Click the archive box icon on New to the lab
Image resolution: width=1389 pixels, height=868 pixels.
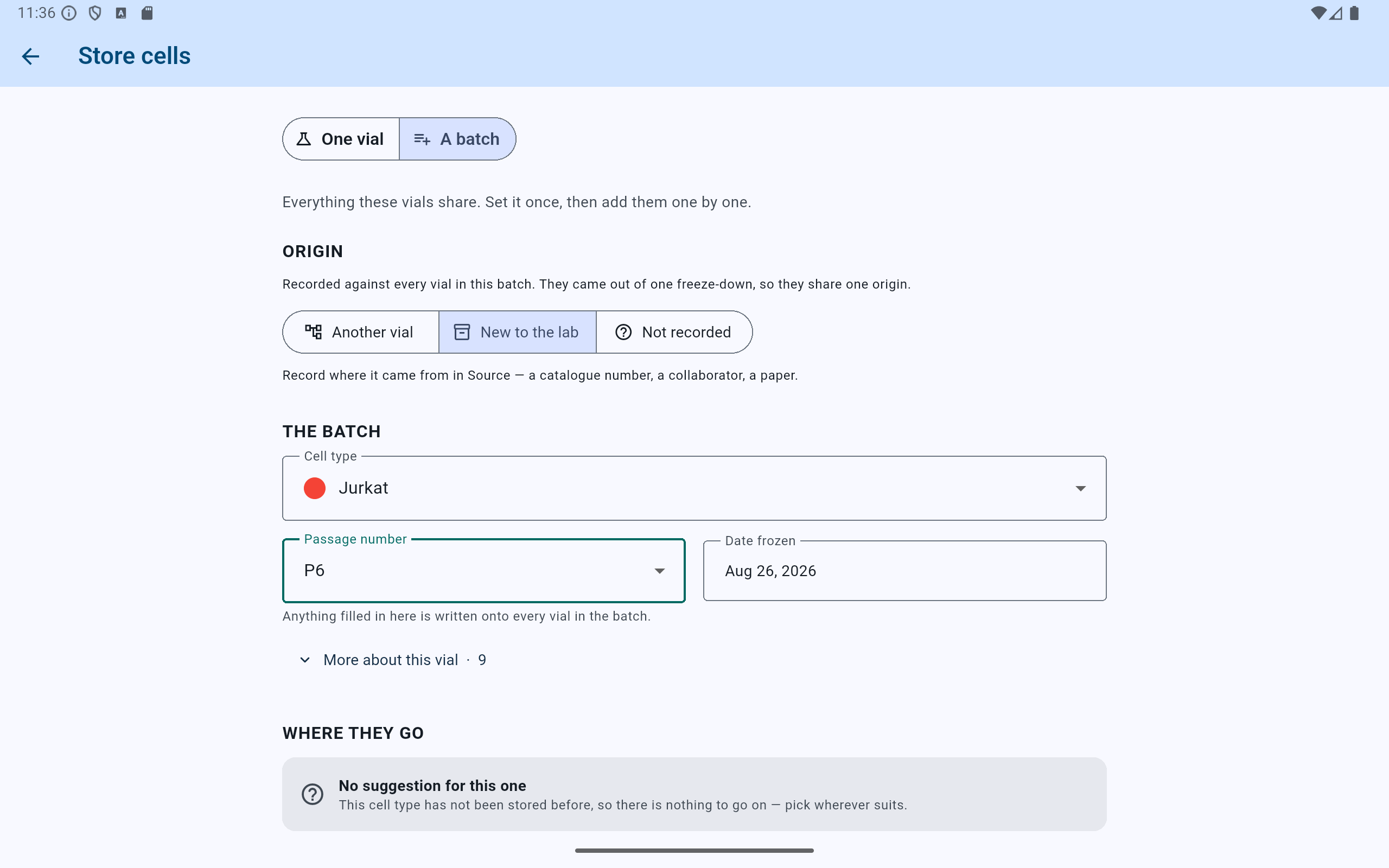[x=462, y=332]
